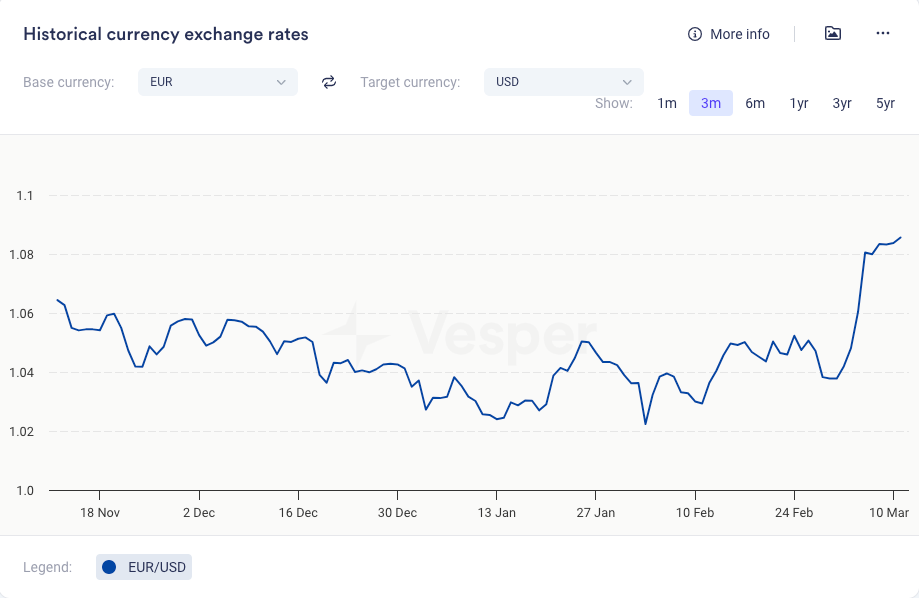Show the 1yr time range
This screenshot has height=598, width=919.
point(799,103)
